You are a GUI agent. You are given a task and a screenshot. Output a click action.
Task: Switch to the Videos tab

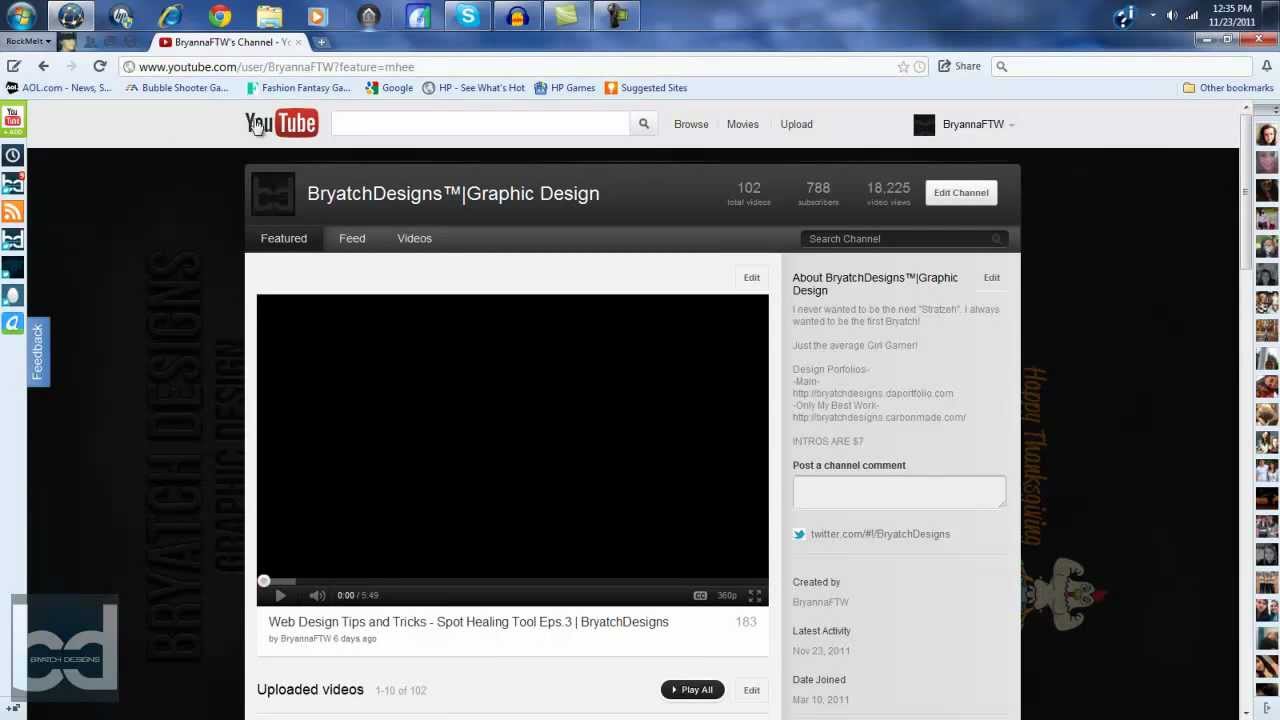(x=414, y=238)
